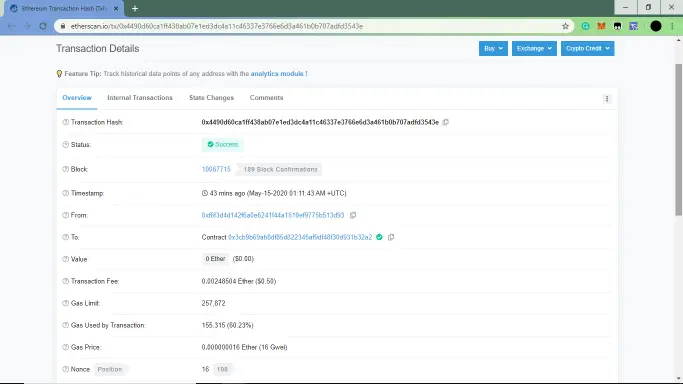Open the From address link
This screenshot has width=683, height=384.
pyautogui.click(x=273, y=215)
